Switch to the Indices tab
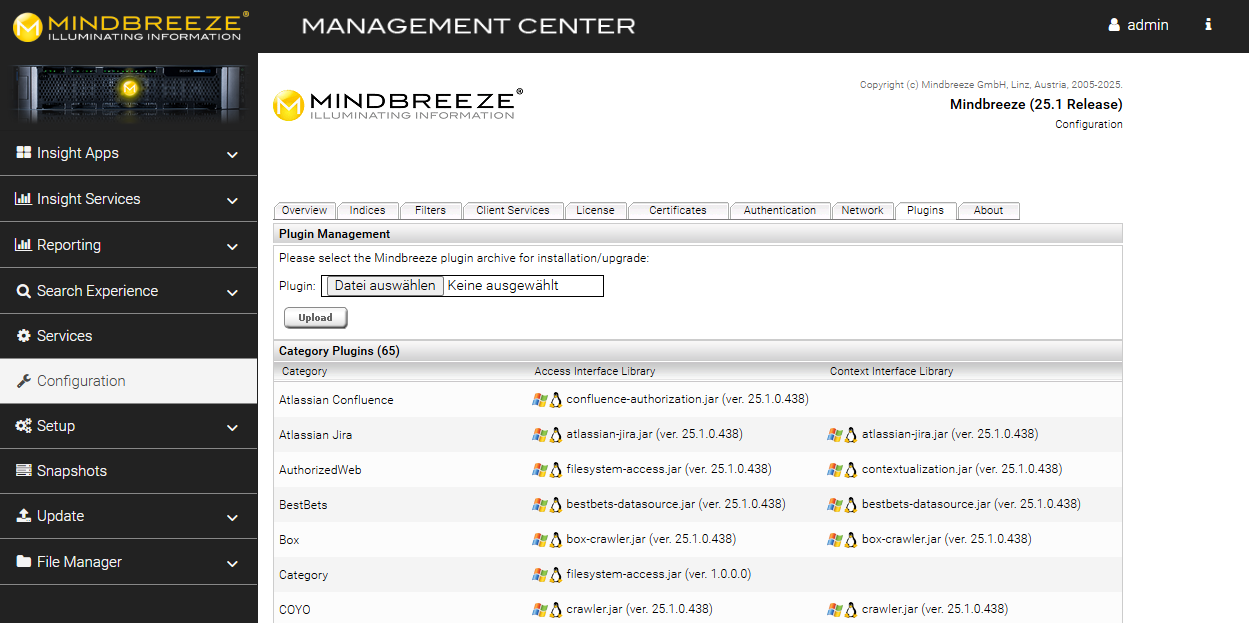The height and width of the screenshot is (623, 1249). 367,211
